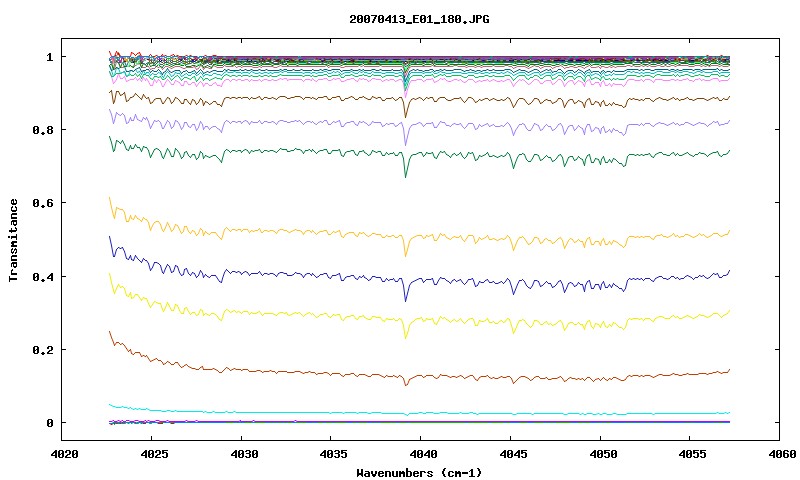The height and width of the screenshot is (480, 800).
Task: Click the y-axis tick label 0.2
Action: click(x=43, y=350)
